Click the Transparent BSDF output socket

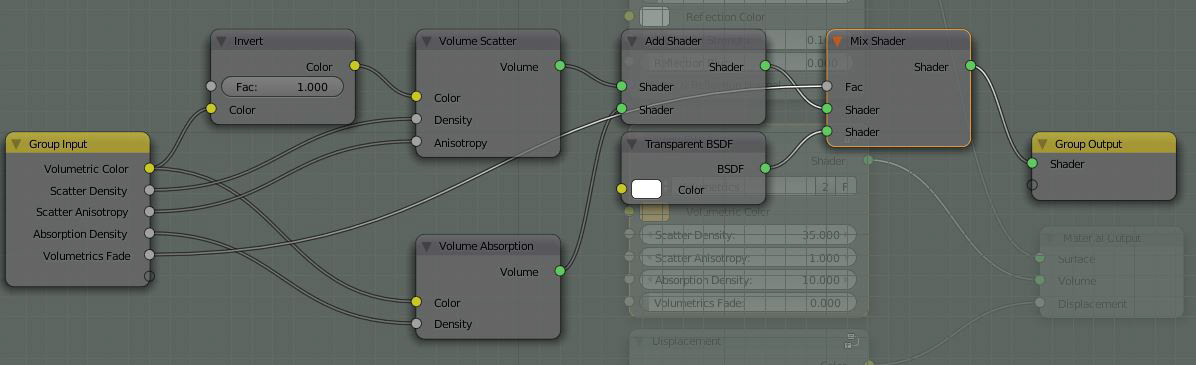pyautogui.click(x=765, y=168)
